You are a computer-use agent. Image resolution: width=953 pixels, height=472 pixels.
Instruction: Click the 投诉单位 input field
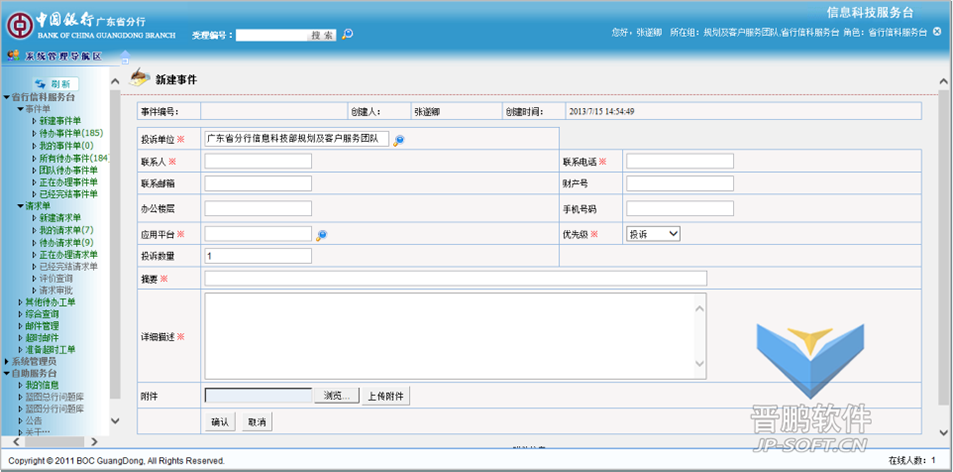297,139
